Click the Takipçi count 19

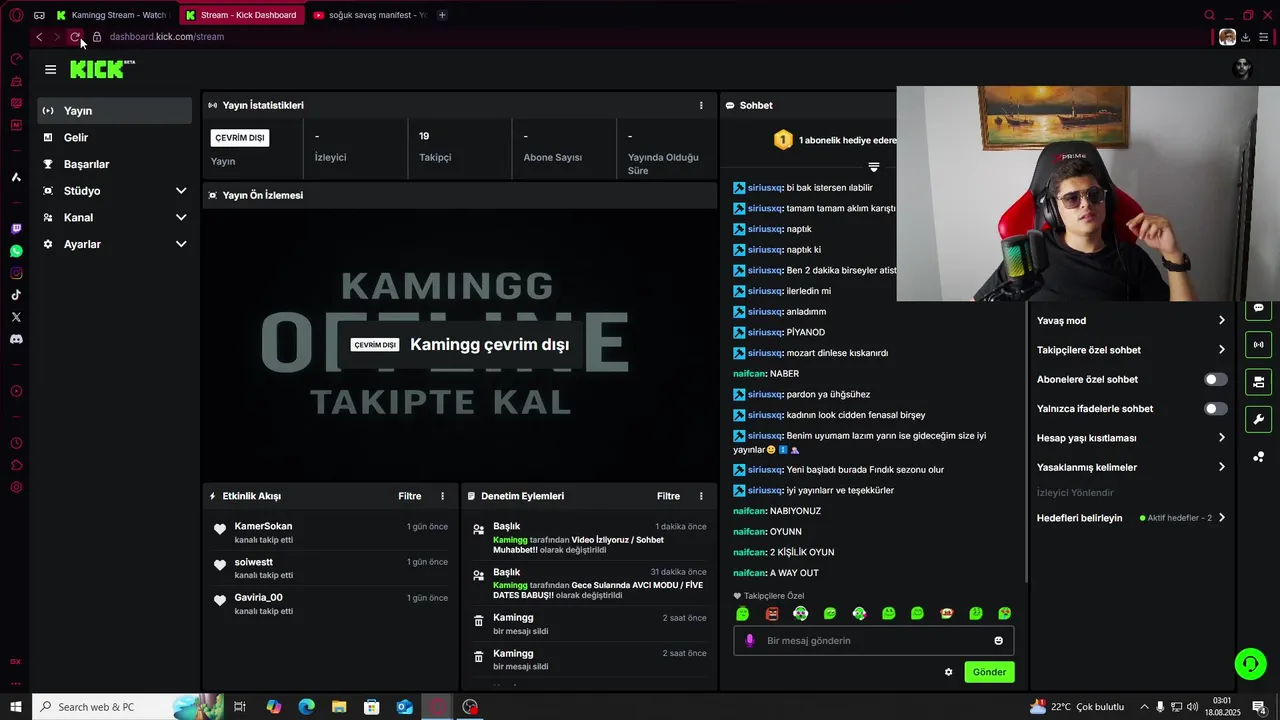(x=424, y=136)
